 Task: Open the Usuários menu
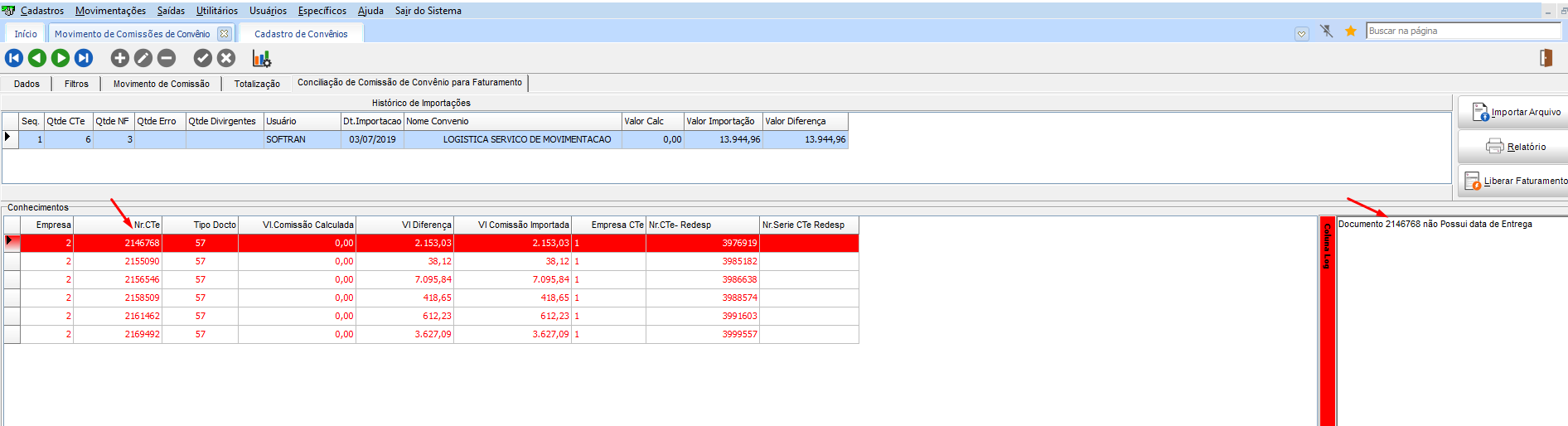click(268, 11)
